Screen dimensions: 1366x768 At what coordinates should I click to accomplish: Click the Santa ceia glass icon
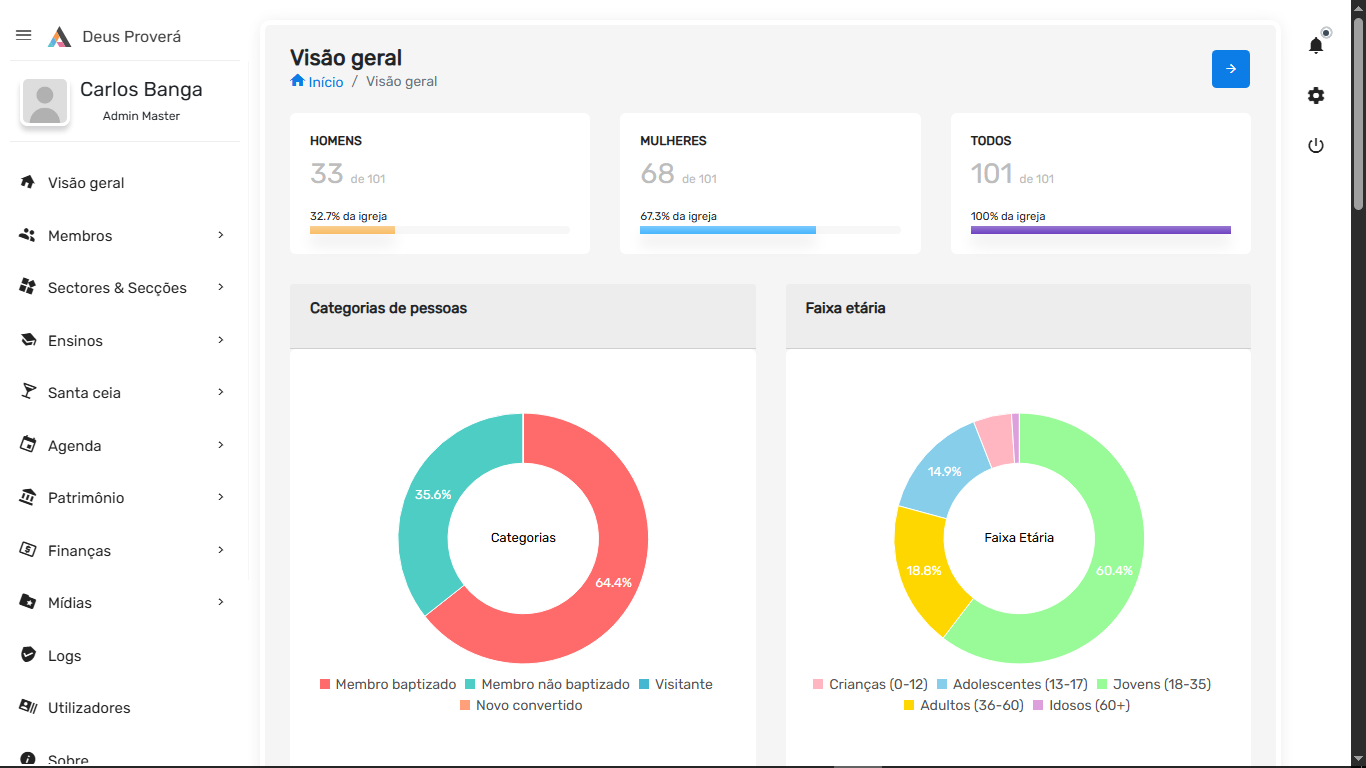tap(28, 392)
